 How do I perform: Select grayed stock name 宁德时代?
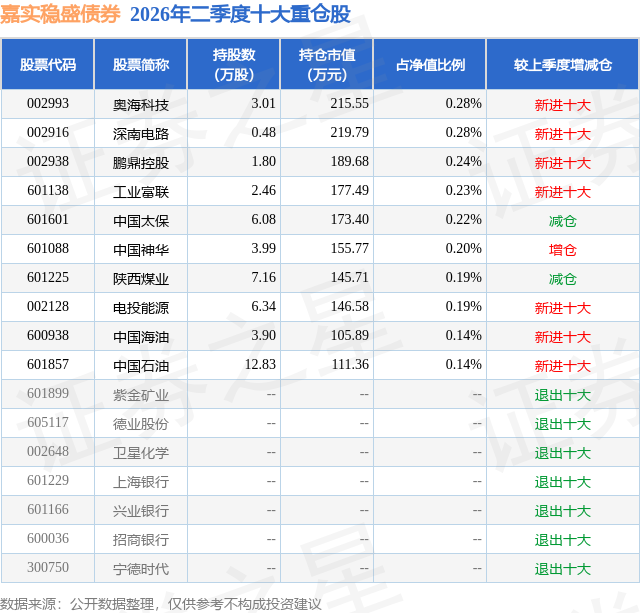point(141,569)
